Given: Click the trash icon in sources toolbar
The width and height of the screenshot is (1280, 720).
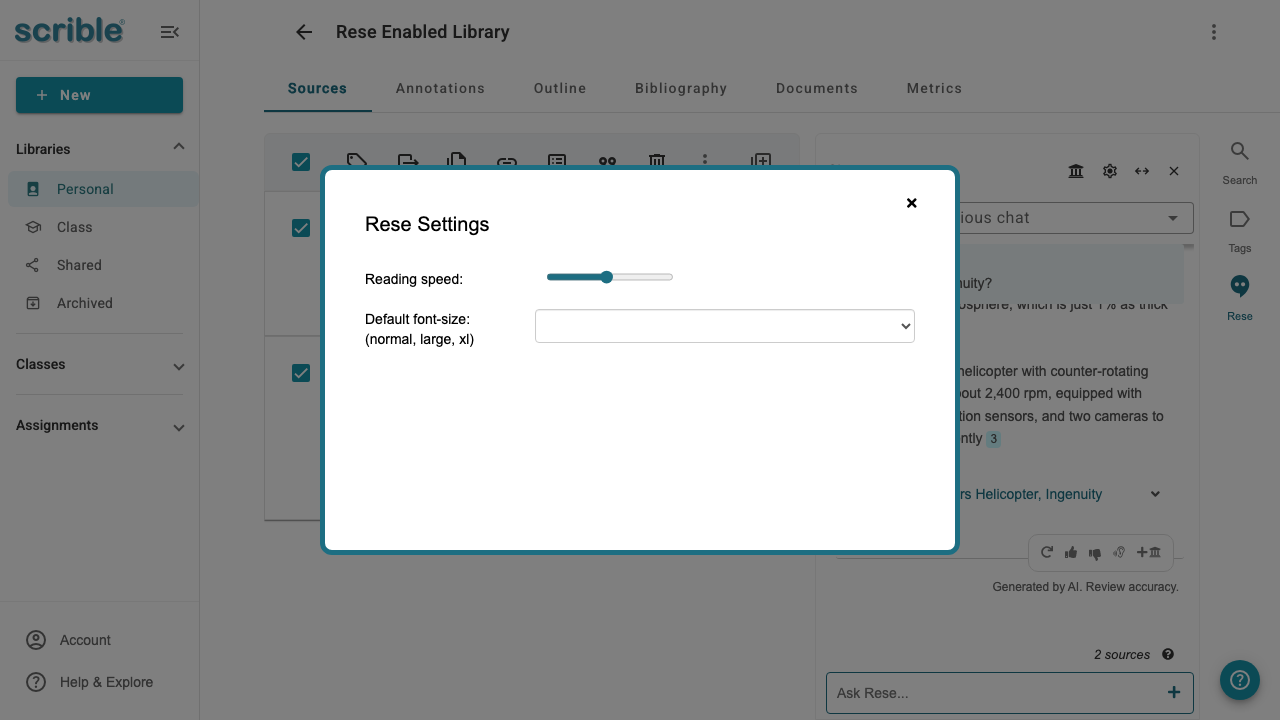Looking at the screenshot, I should pos(657,163).
